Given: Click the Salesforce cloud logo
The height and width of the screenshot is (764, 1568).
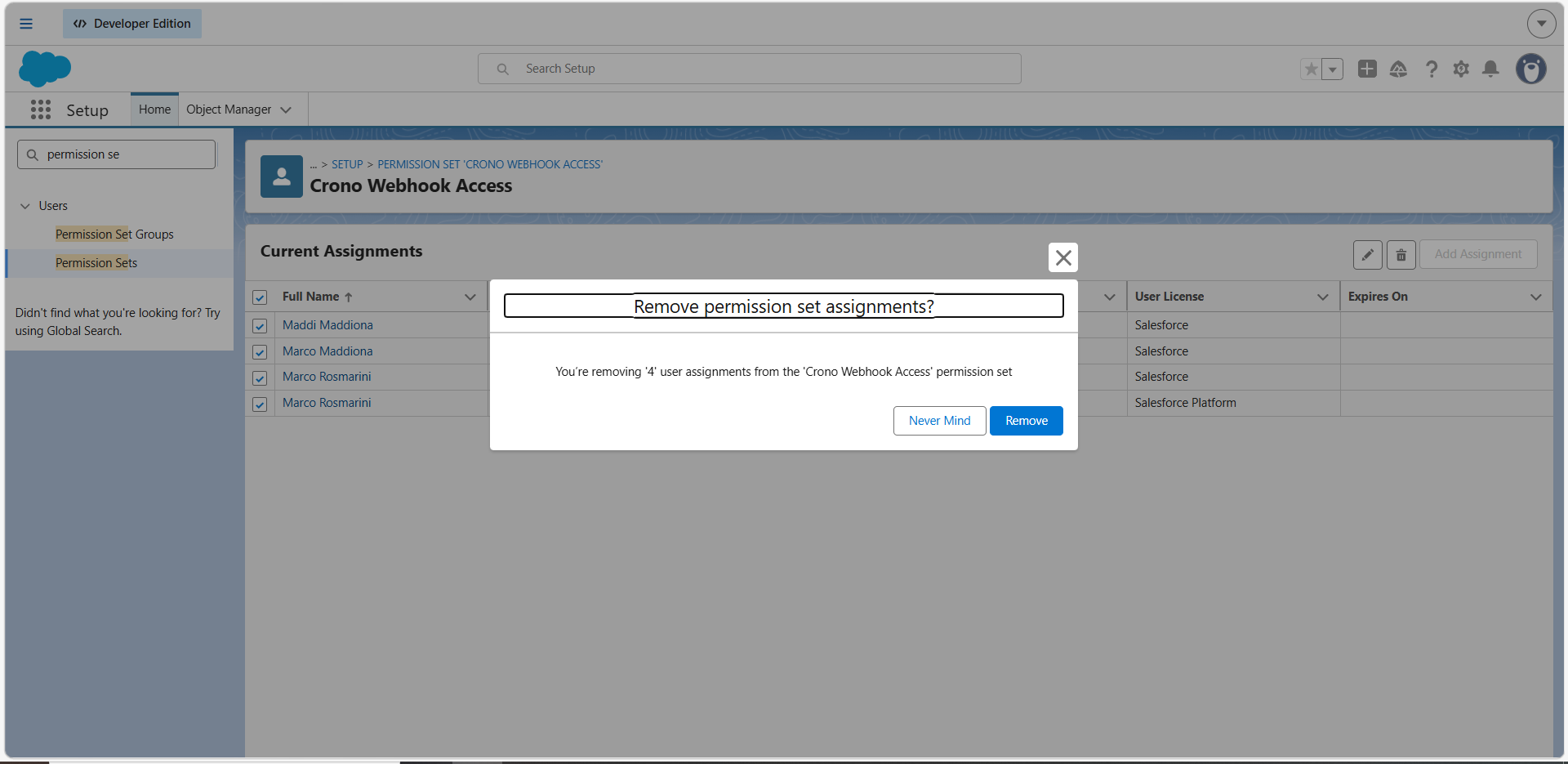Looking at the screenshot, I should point(45,69).
